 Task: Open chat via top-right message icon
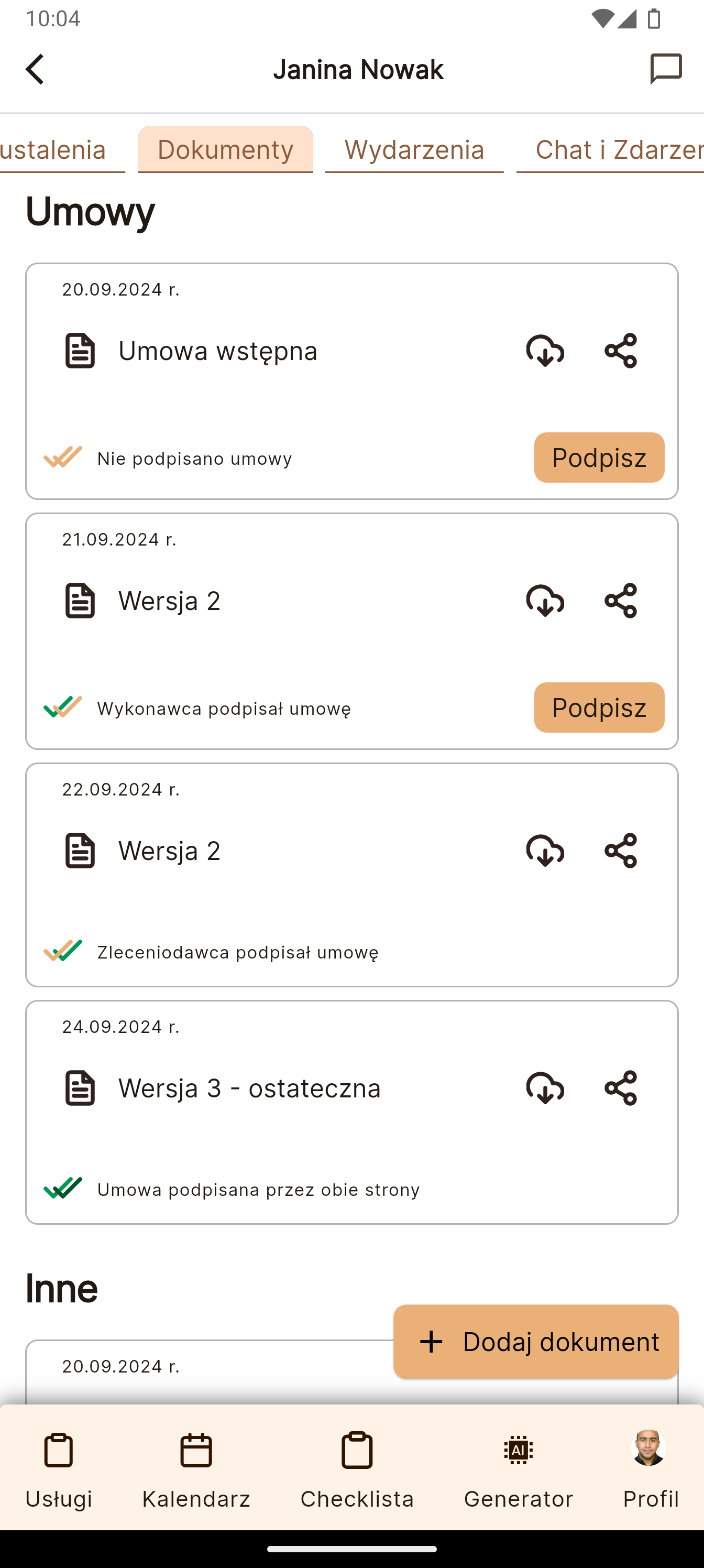click(x=666, y=69)
